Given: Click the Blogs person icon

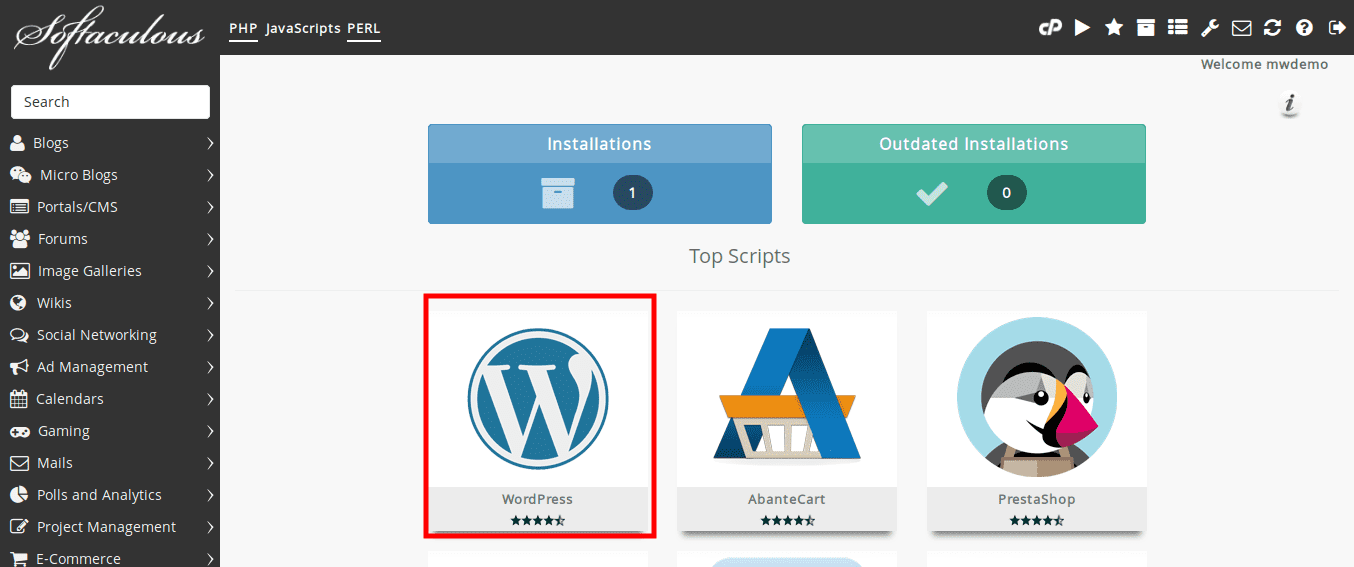Looking at the screenshot, I should click(x=17, y=143).
